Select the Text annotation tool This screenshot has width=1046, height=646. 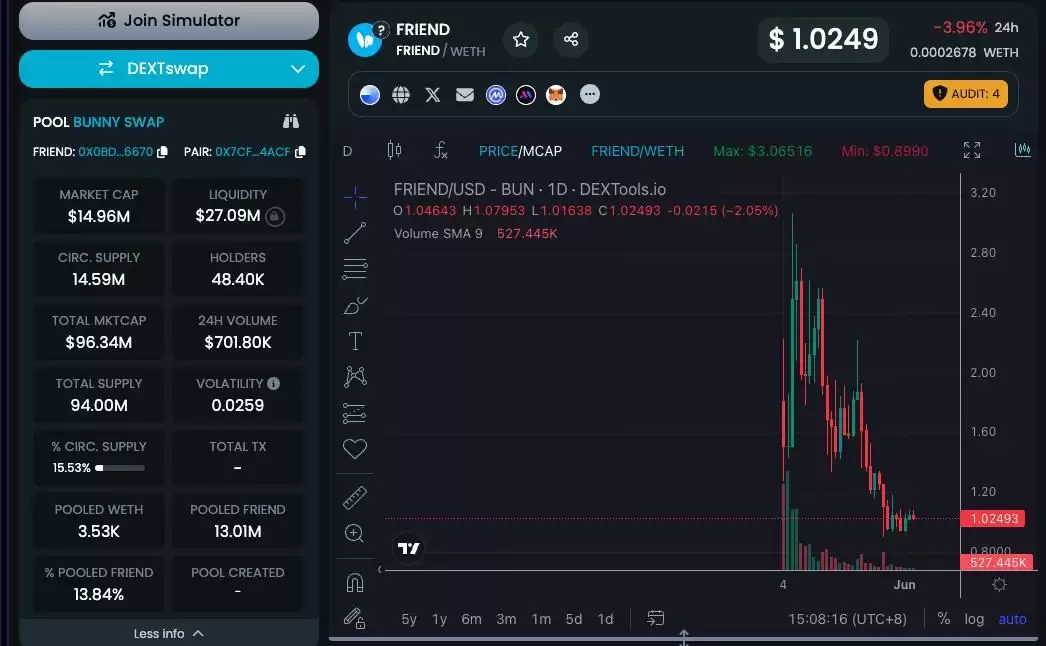(354, 340)
